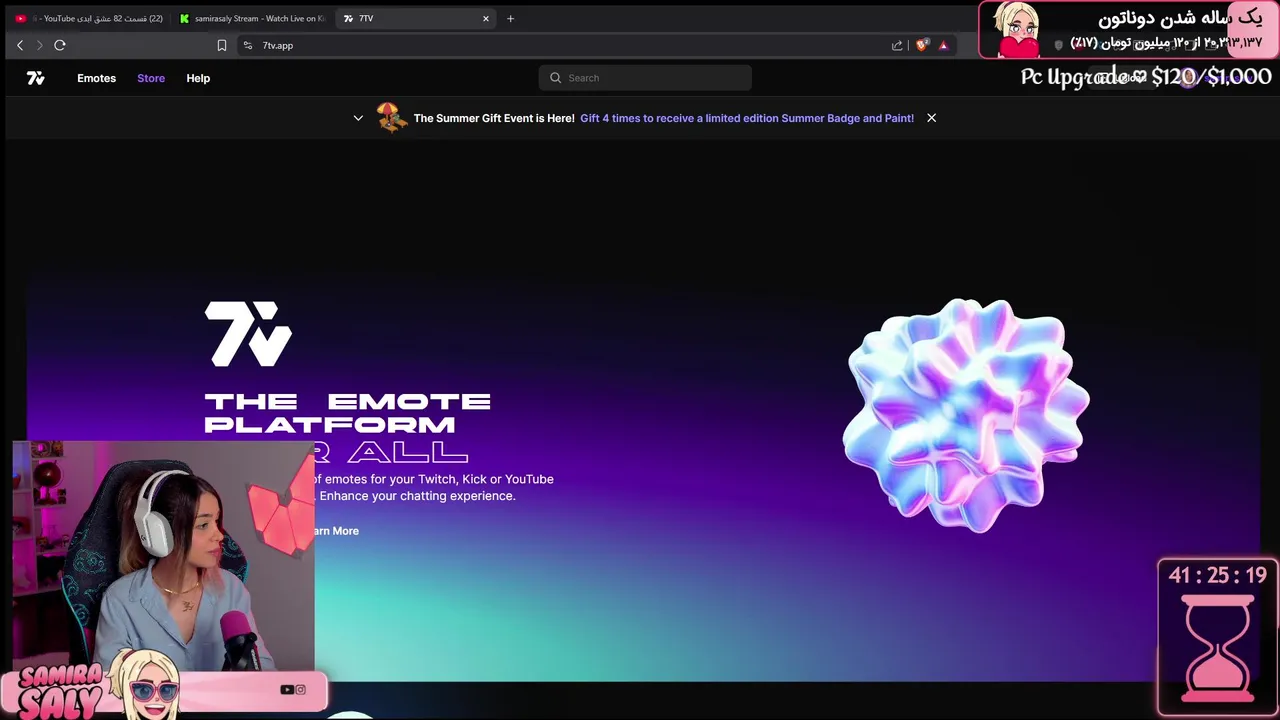
Task: Click the Learn More link
Action: point(336,531)
